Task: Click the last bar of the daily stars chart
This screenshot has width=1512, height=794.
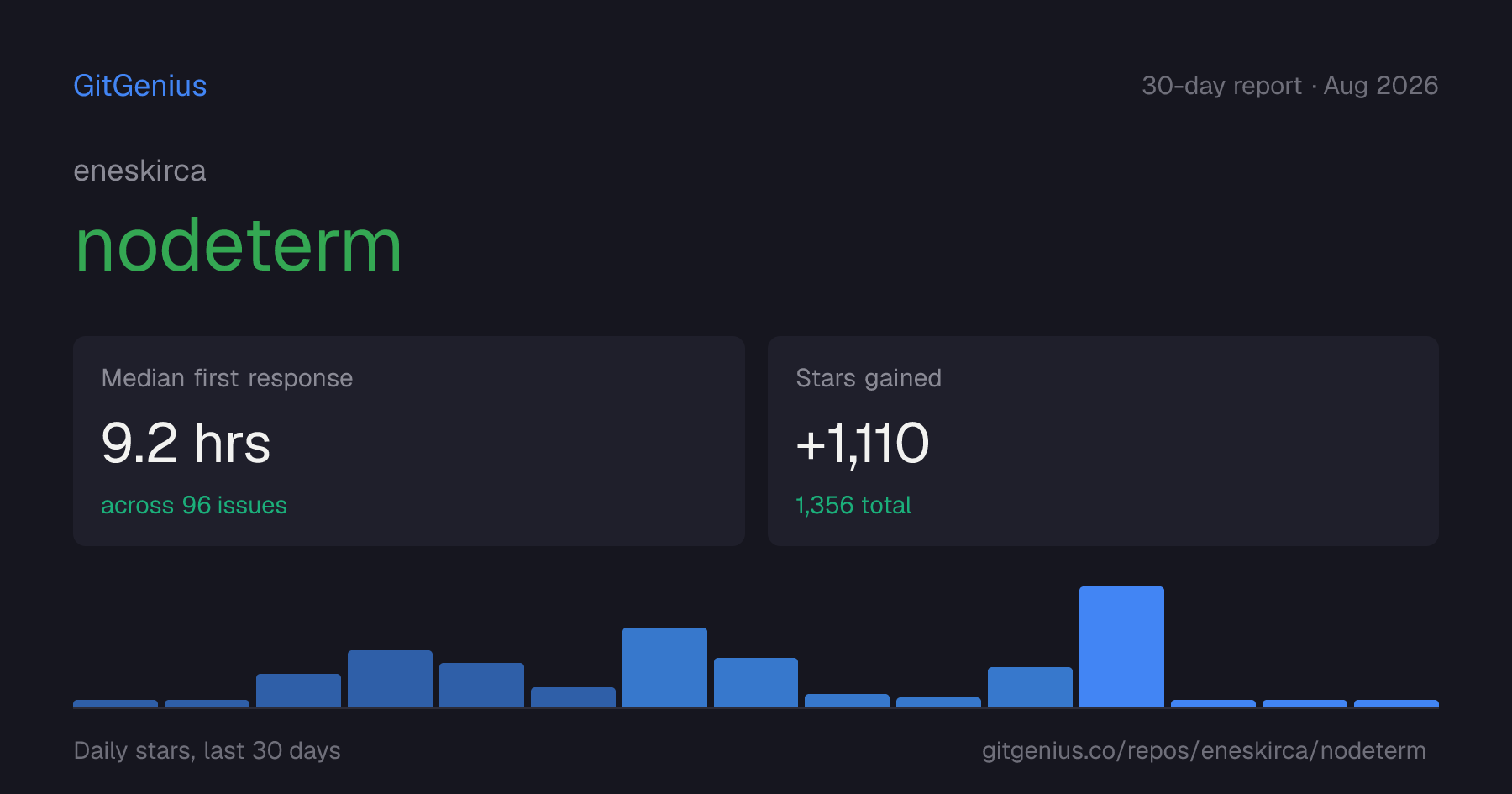Action: (1396, 703)
